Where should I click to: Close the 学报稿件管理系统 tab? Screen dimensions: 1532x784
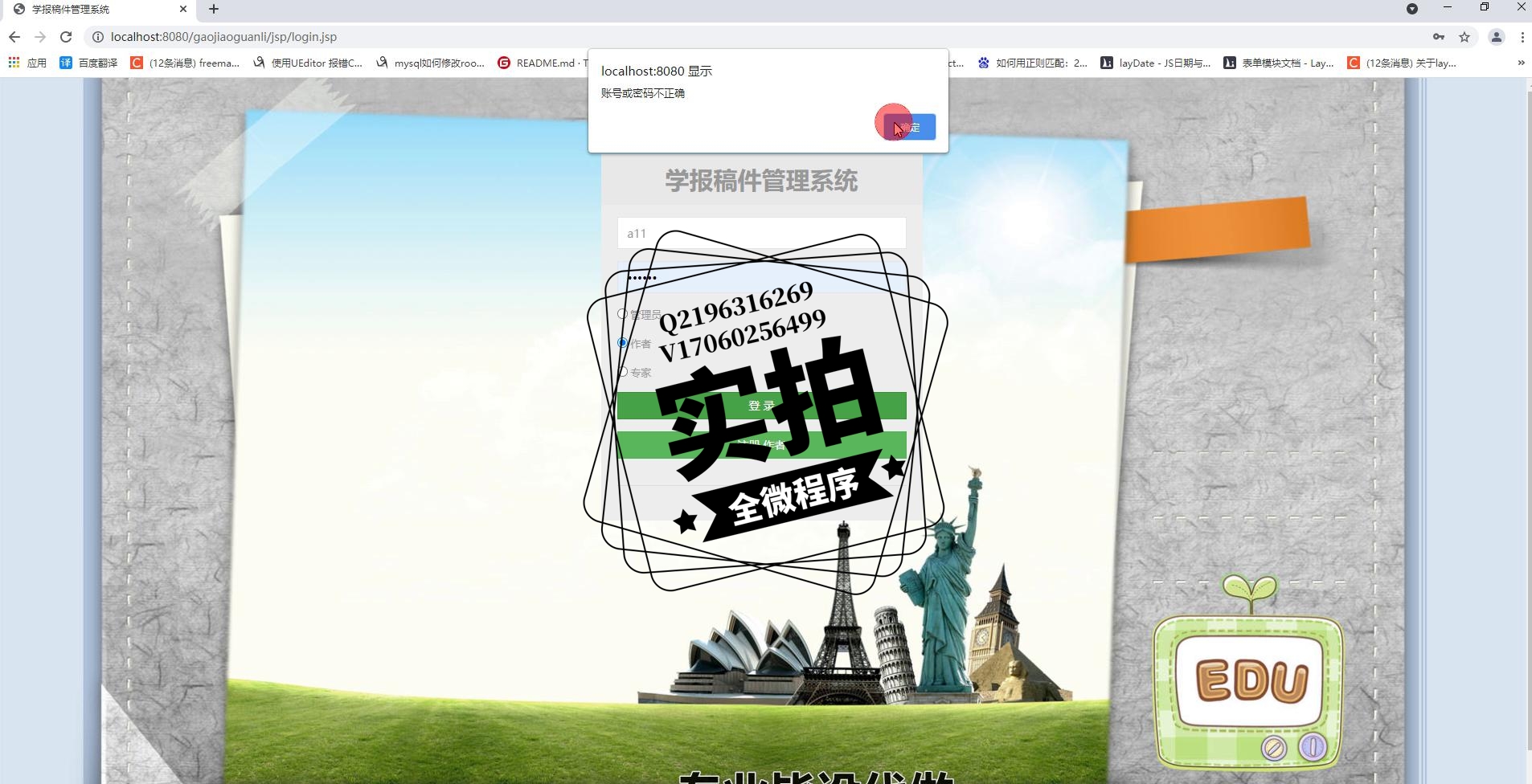[x=183, y=9]
